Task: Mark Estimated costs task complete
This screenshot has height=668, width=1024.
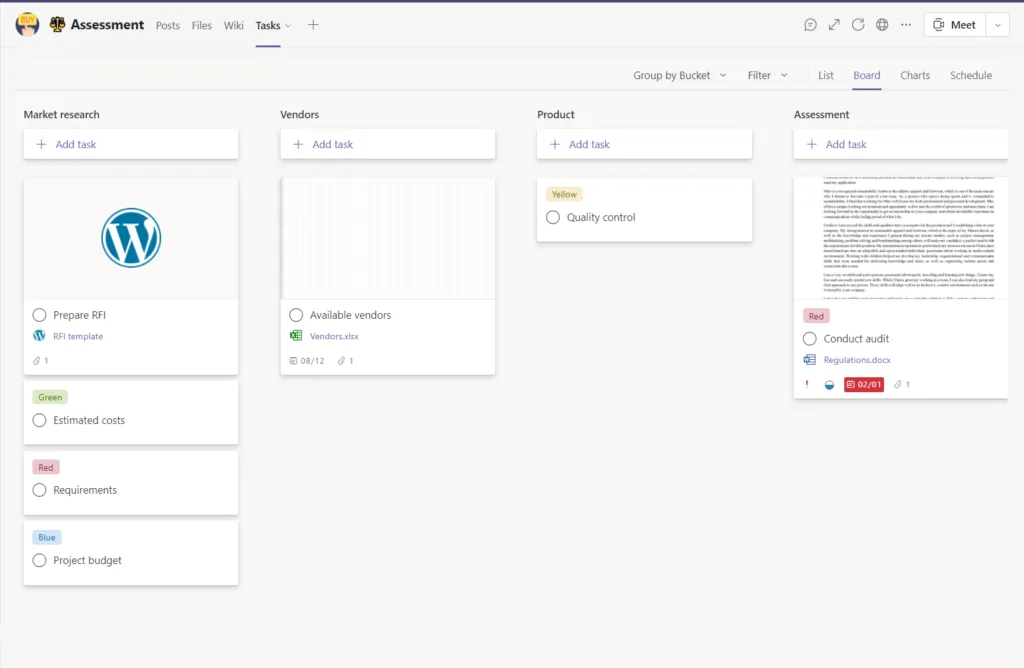Action: [39, 421]
